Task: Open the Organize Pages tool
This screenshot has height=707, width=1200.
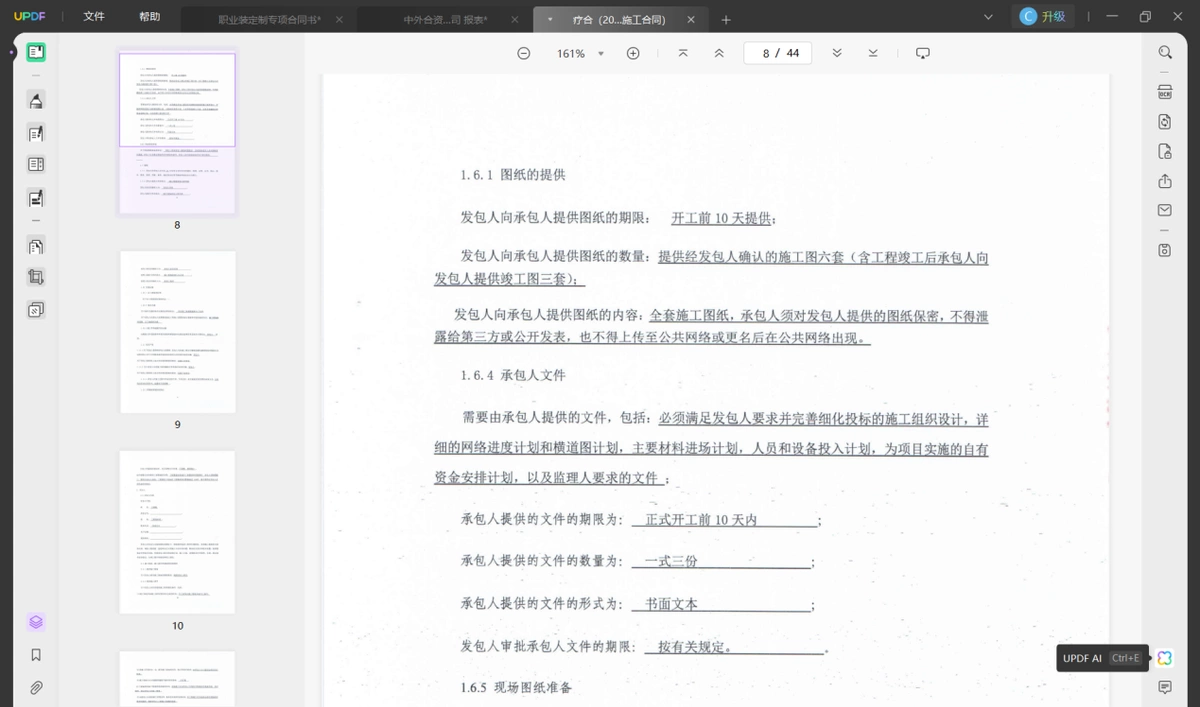Action: 36,246
